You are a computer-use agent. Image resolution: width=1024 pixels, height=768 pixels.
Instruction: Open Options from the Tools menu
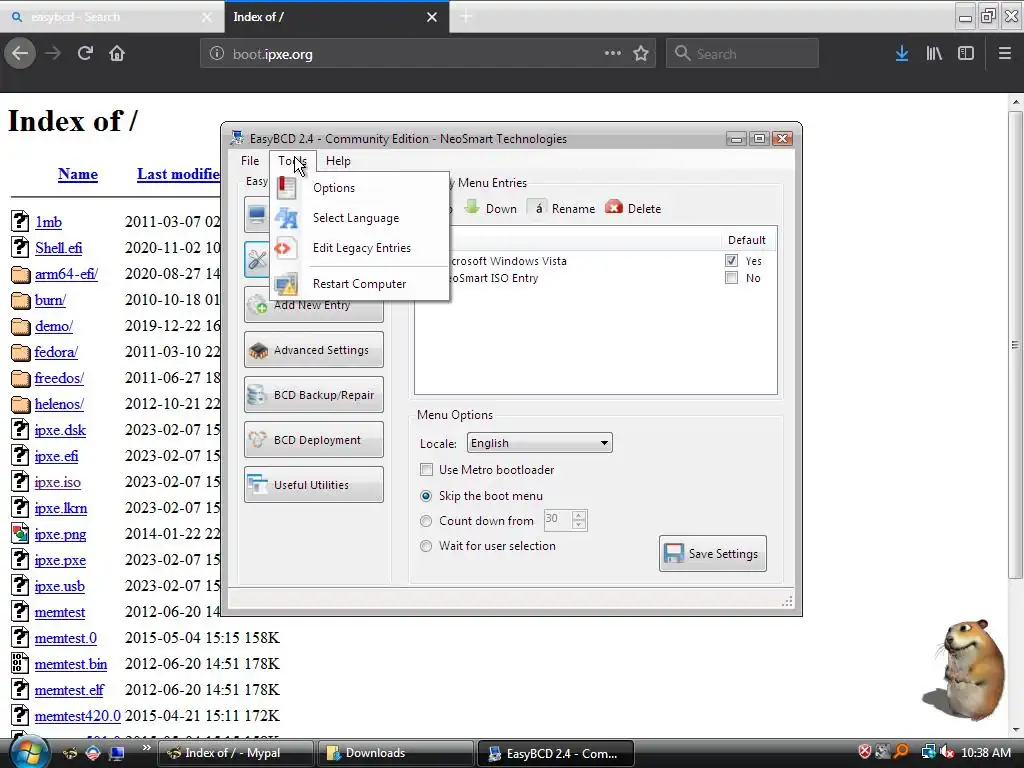pyautogui.click(x=334, y=188)
